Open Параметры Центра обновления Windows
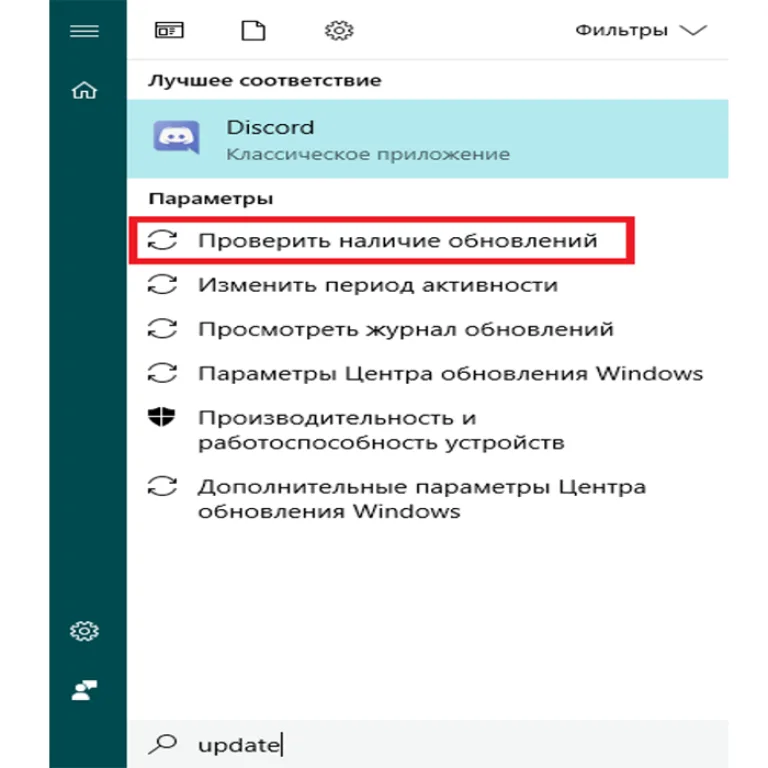 click(428, 373)
